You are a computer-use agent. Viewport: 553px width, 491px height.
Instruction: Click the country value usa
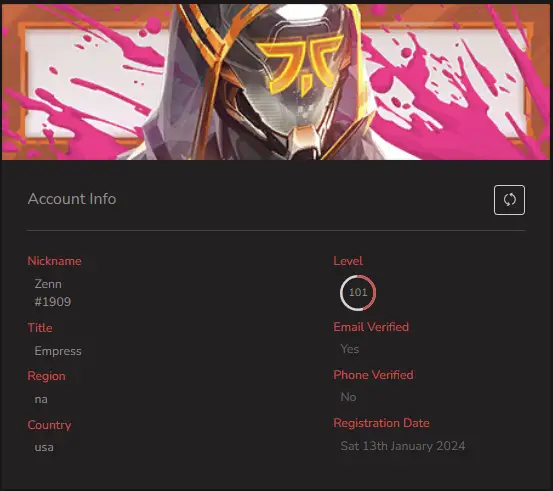click(44, 448)
